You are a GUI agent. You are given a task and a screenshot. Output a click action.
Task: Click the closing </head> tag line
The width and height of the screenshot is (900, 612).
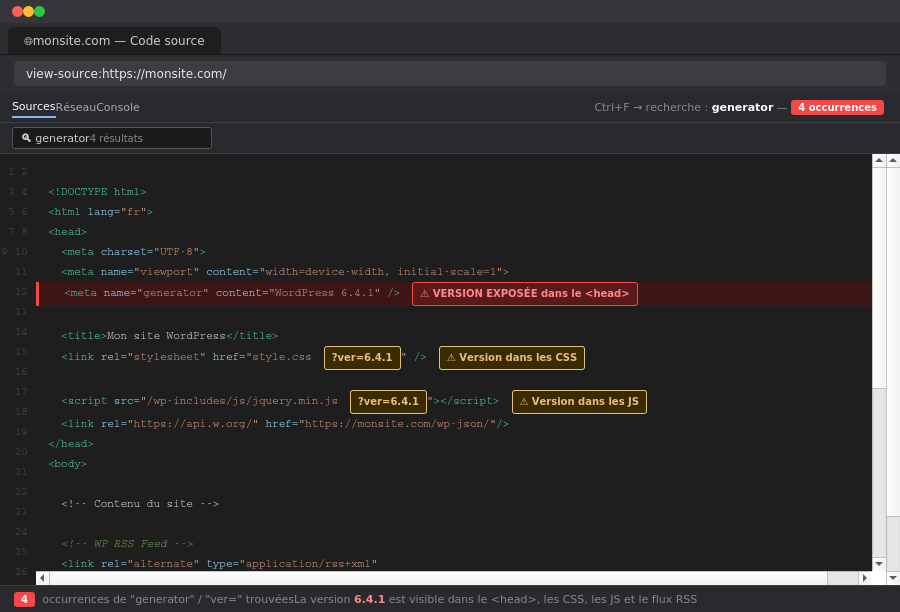tap(71, 444)
